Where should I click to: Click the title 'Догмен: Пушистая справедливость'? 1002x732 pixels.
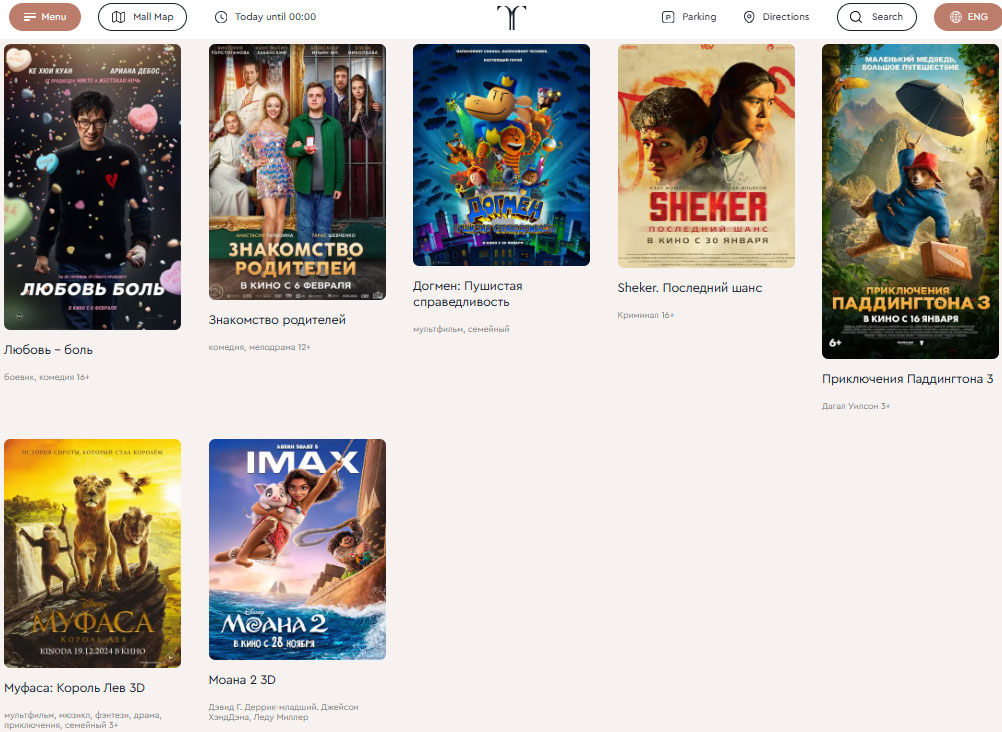(x=468, y=294)
